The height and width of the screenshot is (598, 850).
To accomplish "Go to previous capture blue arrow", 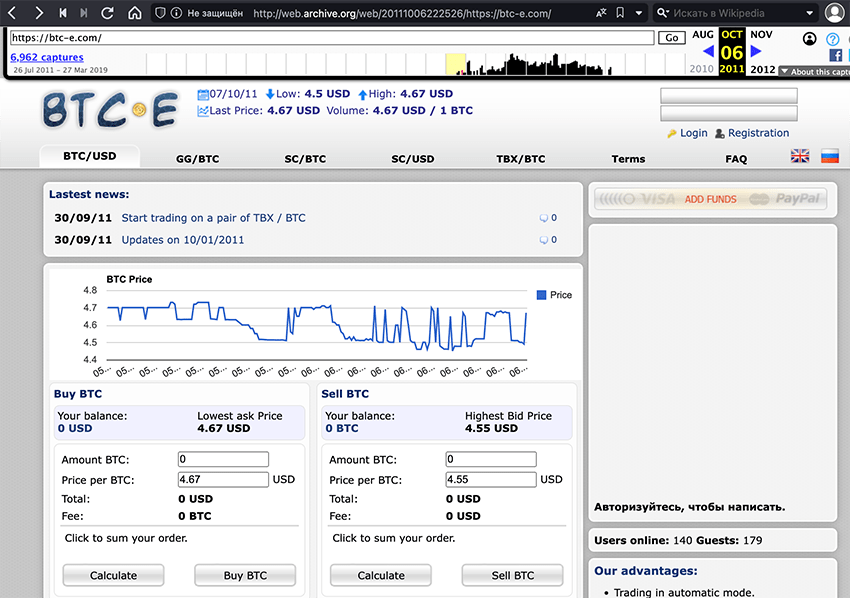I will (709, 51).
